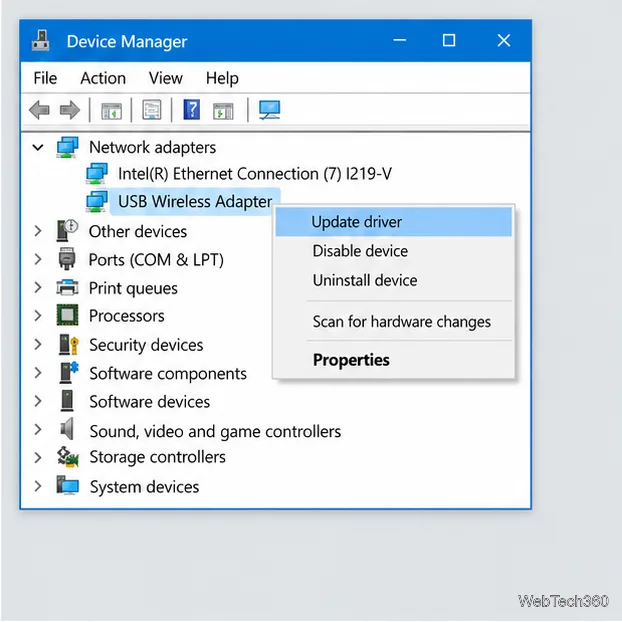
Task: Choose Properties in the context menu
Action: pyautogui.click(x=394, y=360)
